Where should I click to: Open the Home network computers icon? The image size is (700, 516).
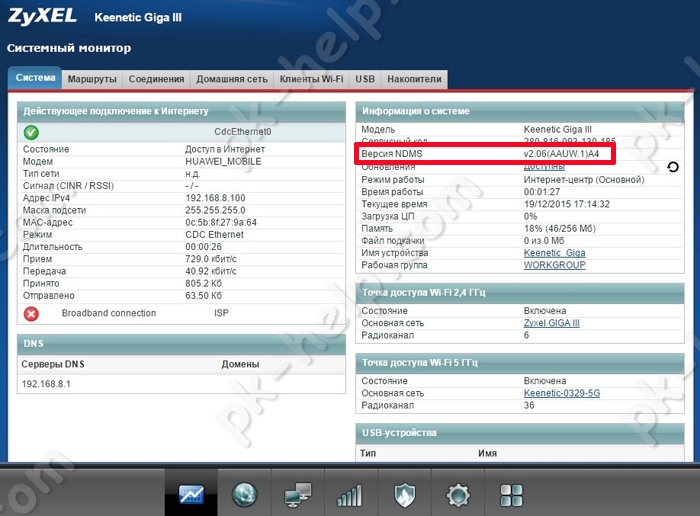pyautogui.click(x=297, y=495)
